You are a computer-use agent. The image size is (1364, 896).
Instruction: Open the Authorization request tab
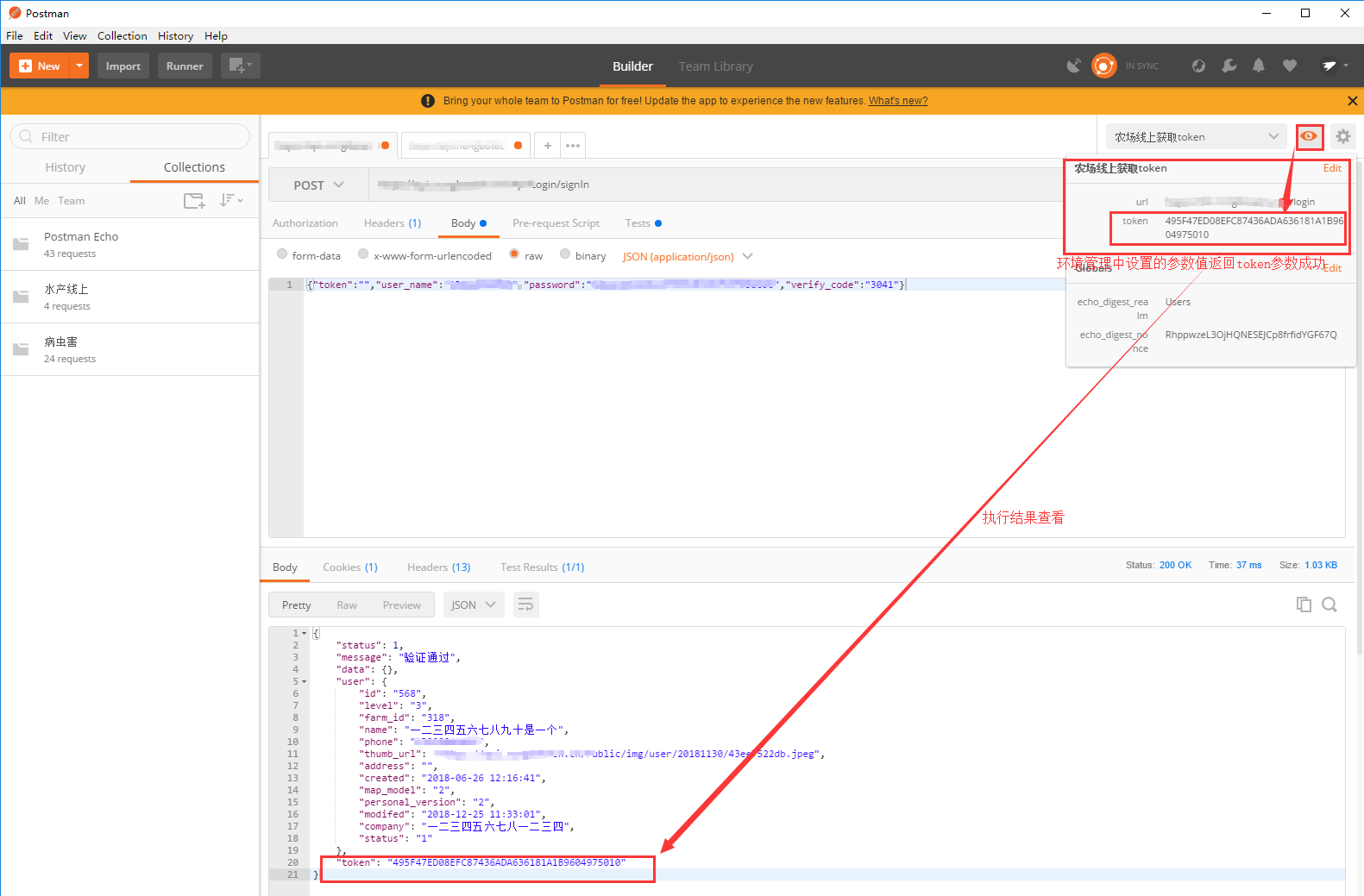pyautogui.click(x=305, y=222)
